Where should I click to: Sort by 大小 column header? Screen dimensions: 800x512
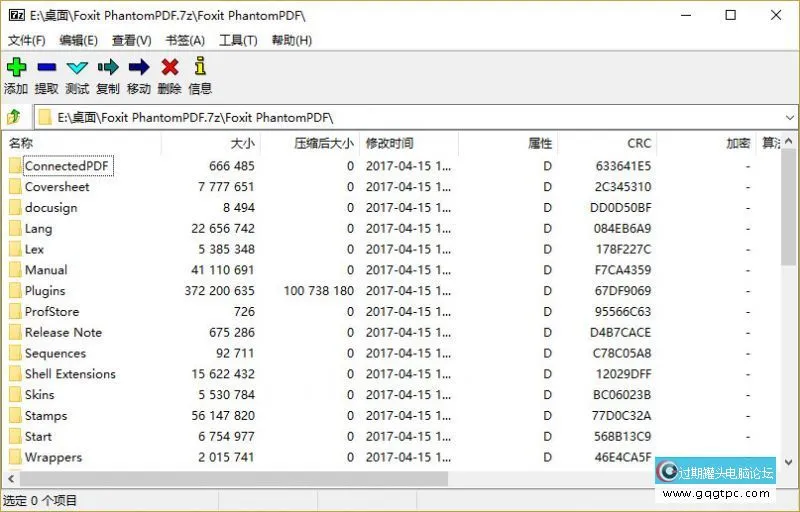point(211,143)
